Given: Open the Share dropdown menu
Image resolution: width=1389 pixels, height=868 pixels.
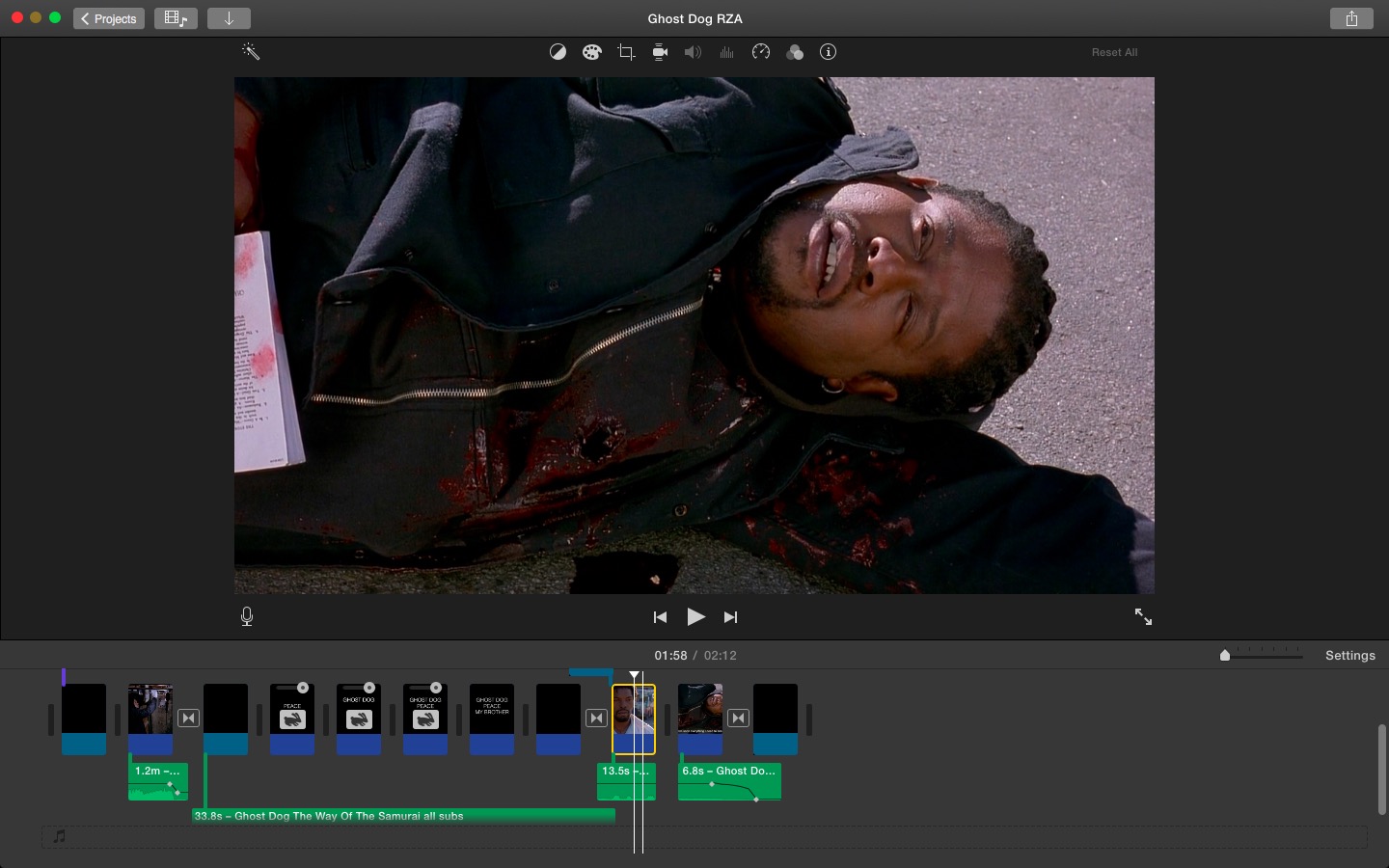Looking at the screenshot, I should (x=1351, y=18).
